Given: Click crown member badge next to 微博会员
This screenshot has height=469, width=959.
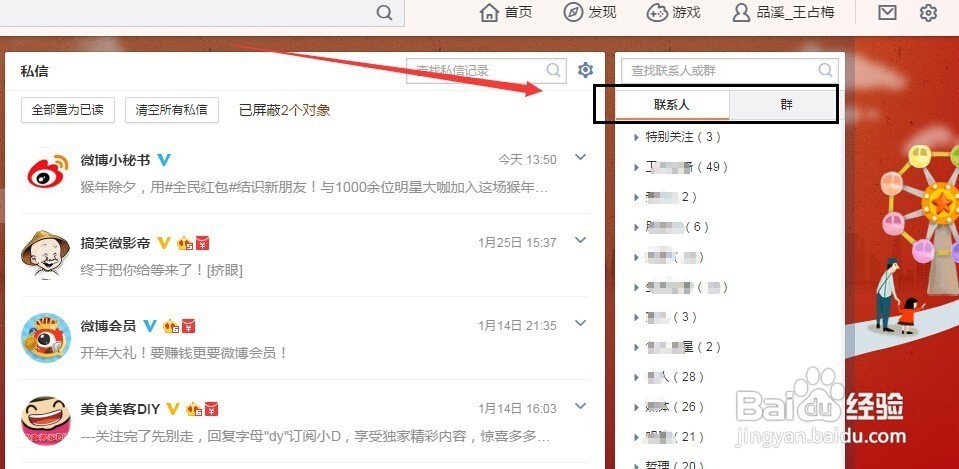Looking at the screenshot, I should pyautogui.click(x=171, y=327).
